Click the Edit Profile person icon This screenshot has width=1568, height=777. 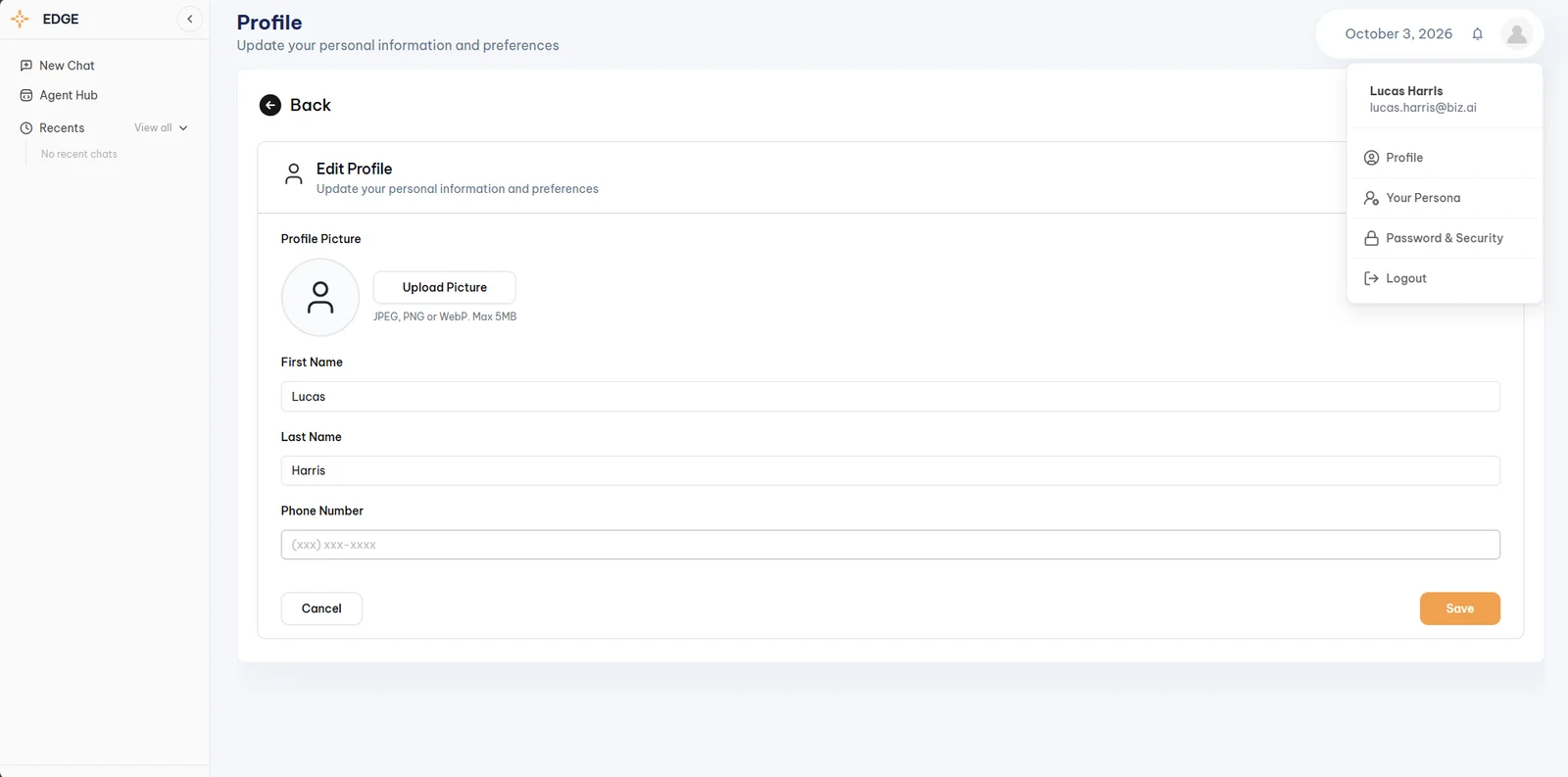click(293, 174)
